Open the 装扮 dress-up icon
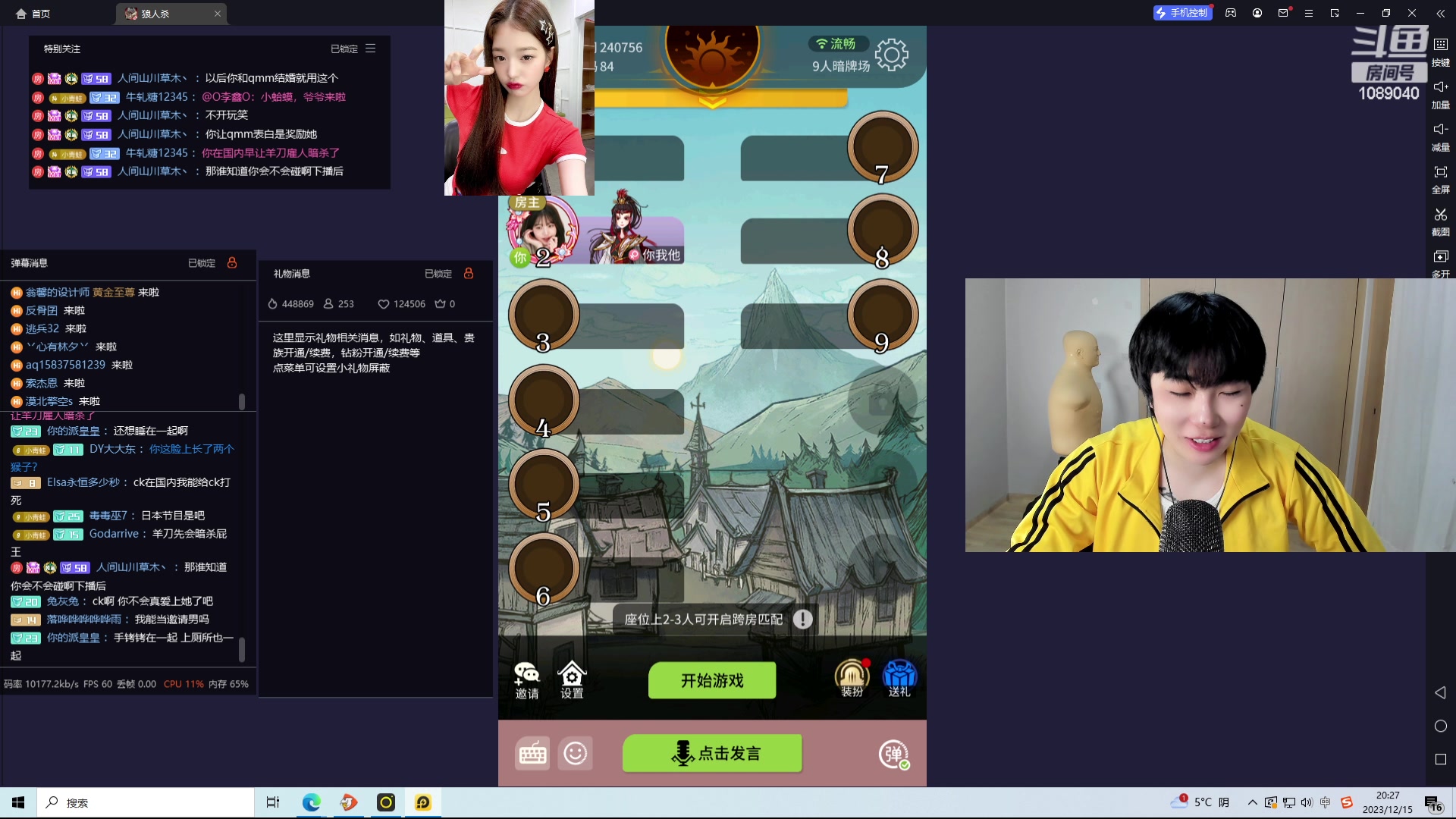The image size is (1456, 819). (852, 679)
